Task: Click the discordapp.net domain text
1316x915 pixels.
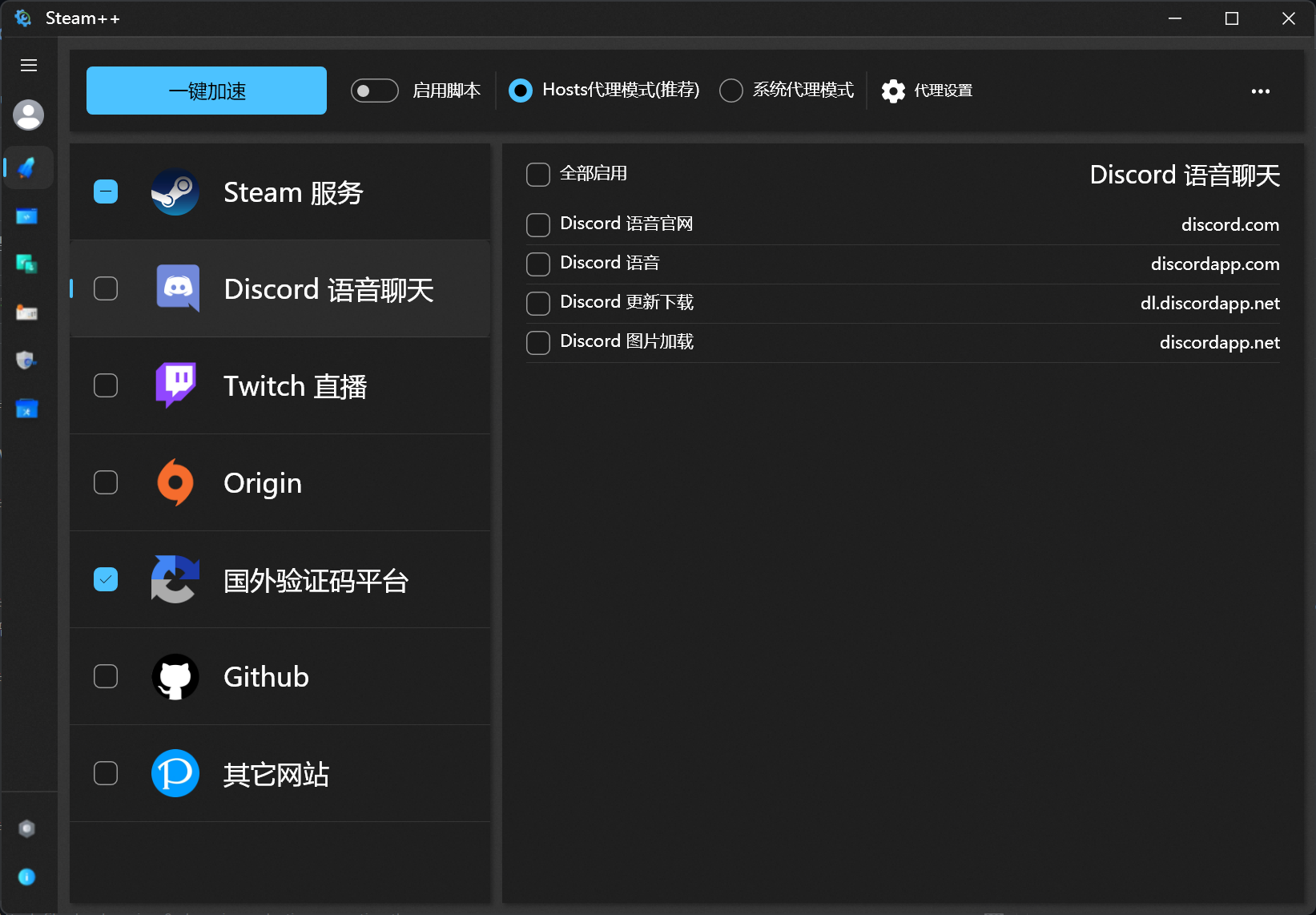Action: pyautogui.click(x=1220, y=343)
